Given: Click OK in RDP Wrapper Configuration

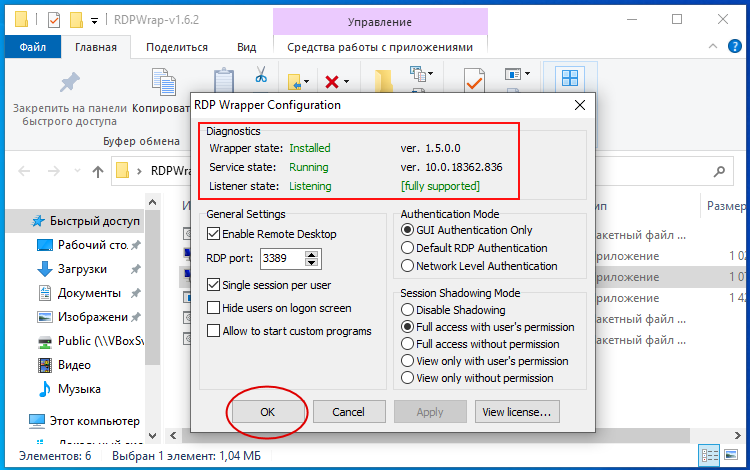Looking at the screenshot, I should click(267, 412).
